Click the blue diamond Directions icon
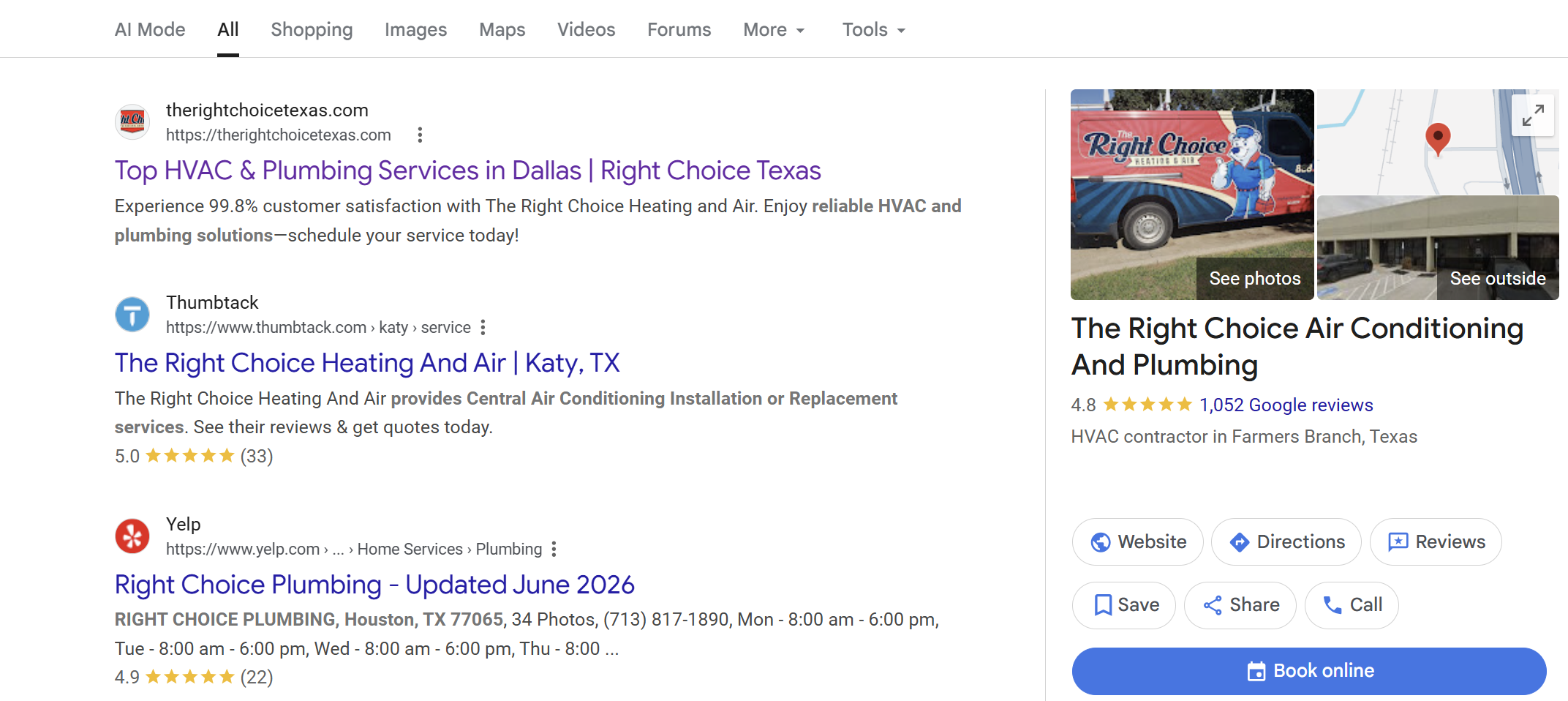 tap(1240, 542)
